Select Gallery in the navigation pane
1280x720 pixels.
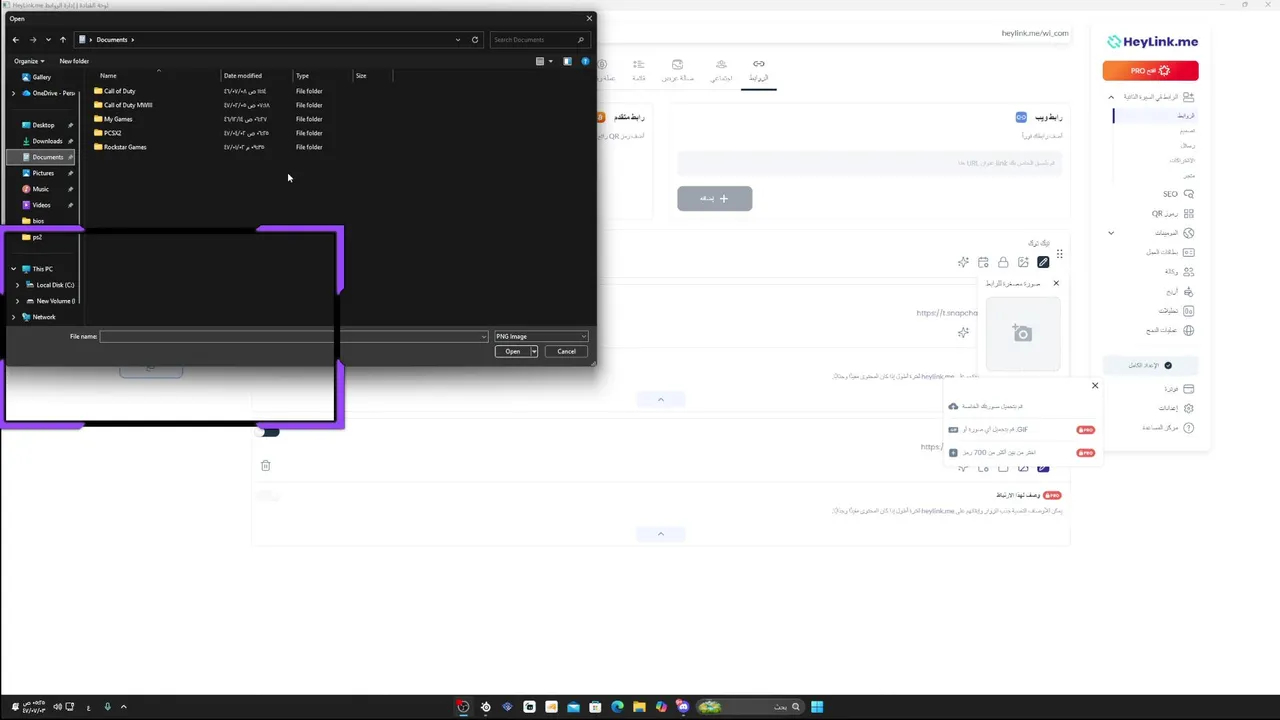(x=41, y=77)
